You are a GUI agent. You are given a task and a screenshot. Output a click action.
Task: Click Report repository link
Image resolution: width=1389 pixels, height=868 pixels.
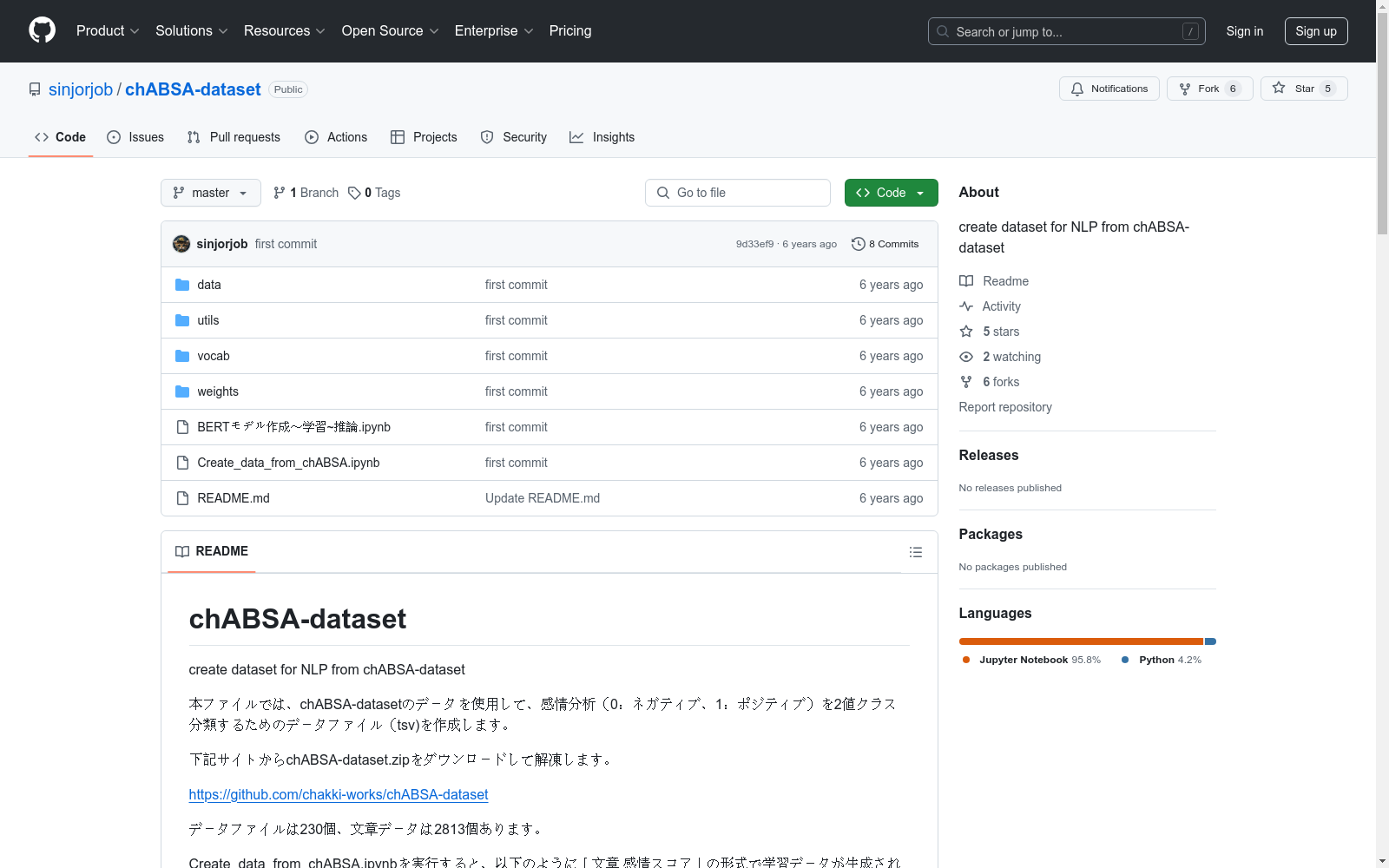[1005, 407]
